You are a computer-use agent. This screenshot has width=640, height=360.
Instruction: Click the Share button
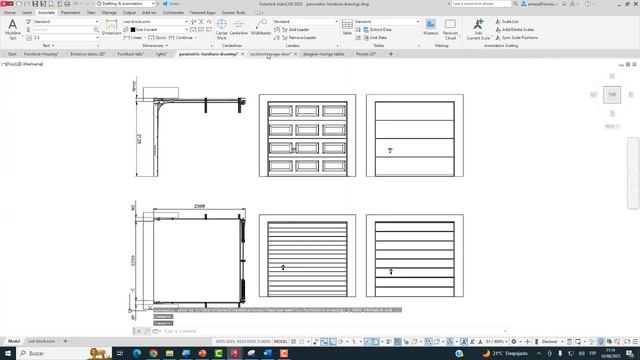(x=171, y=4)
